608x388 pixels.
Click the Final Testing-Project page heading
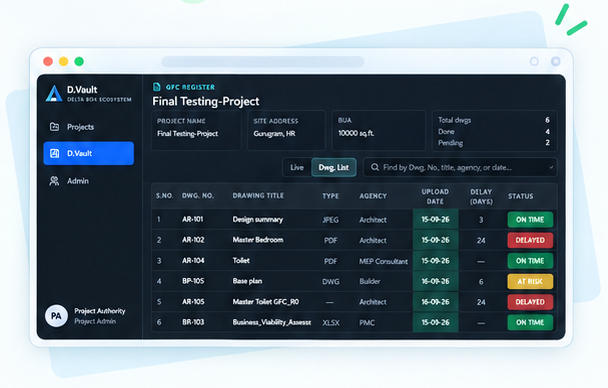tap(206, 102)
